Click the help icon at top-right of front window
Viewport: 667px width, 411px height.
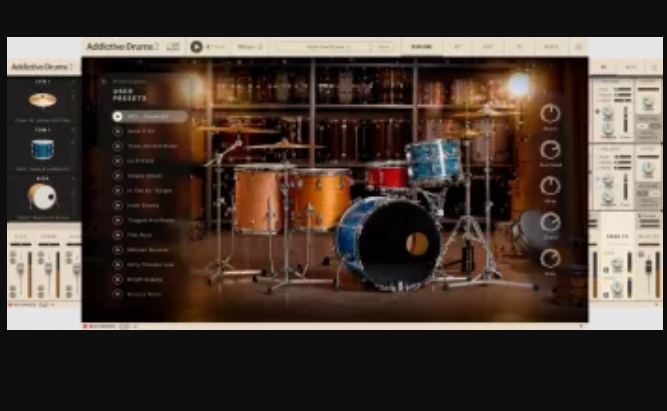[x=579, y=47]
